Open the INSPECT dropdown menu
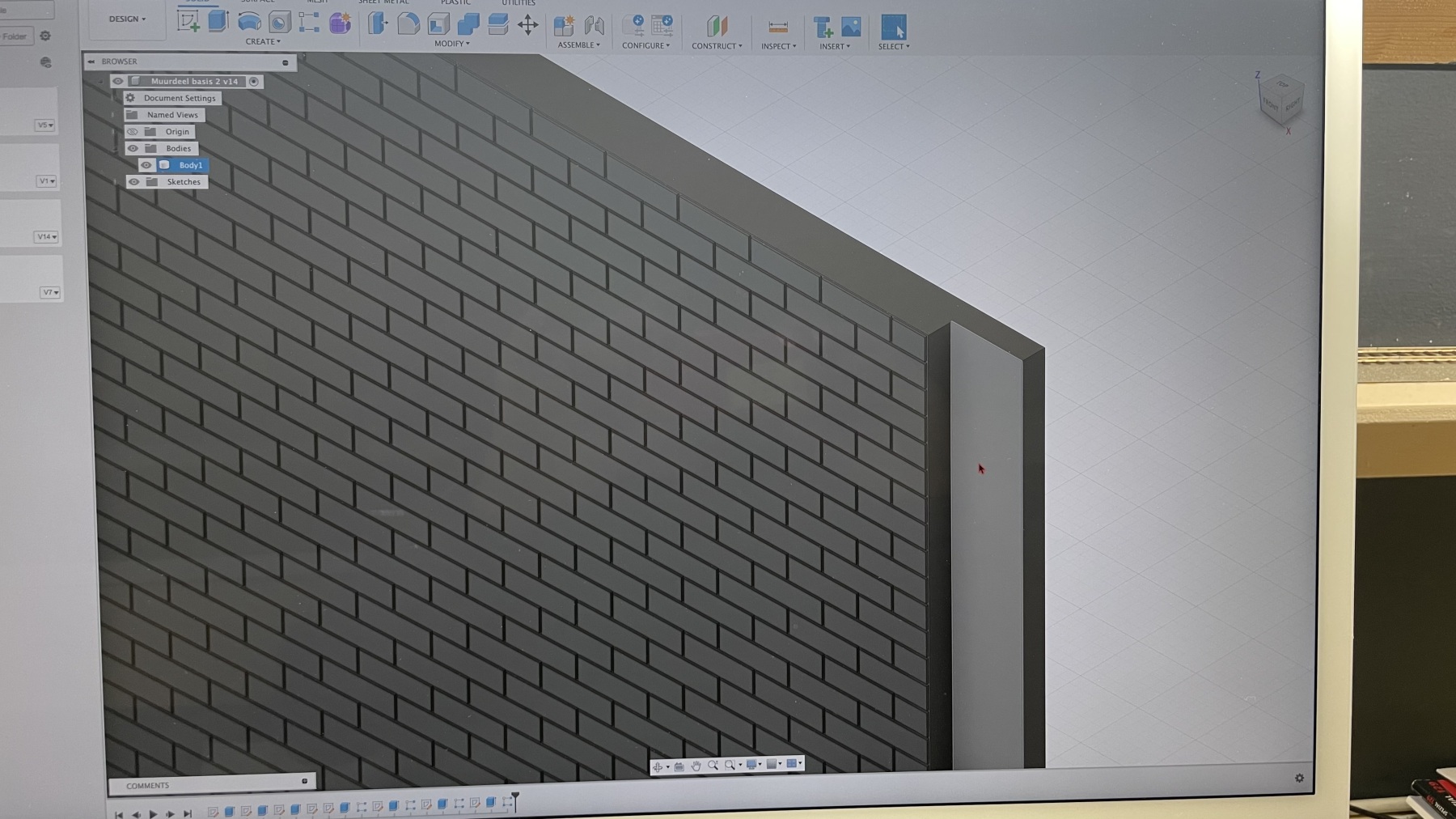Screen dimensions: 1456x819 pos(778,46)
